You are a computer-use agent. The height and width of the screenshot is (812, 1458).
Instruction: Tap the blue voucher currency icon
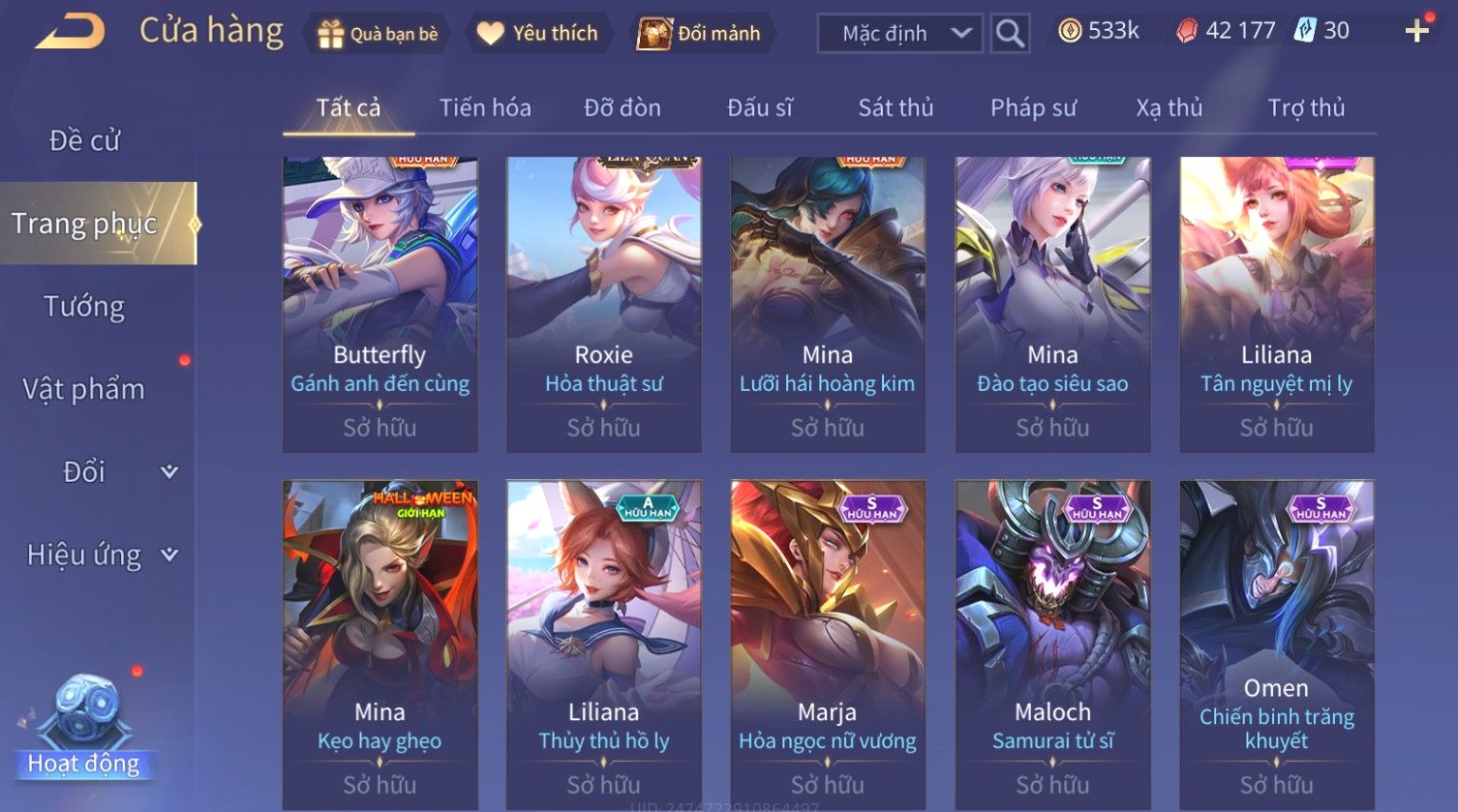point(1304,30)
